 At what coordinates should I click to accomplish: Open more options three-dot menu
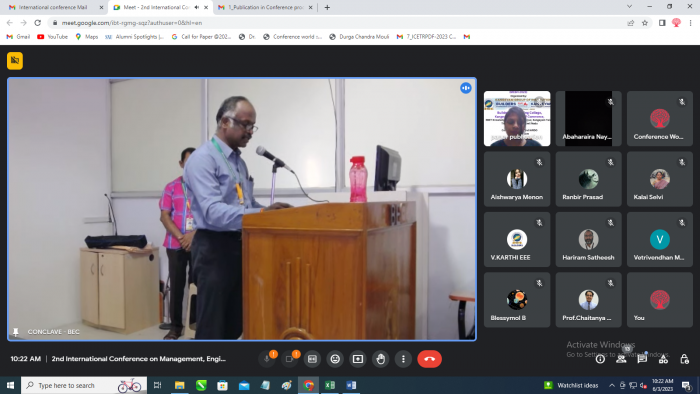pos(403,359)
